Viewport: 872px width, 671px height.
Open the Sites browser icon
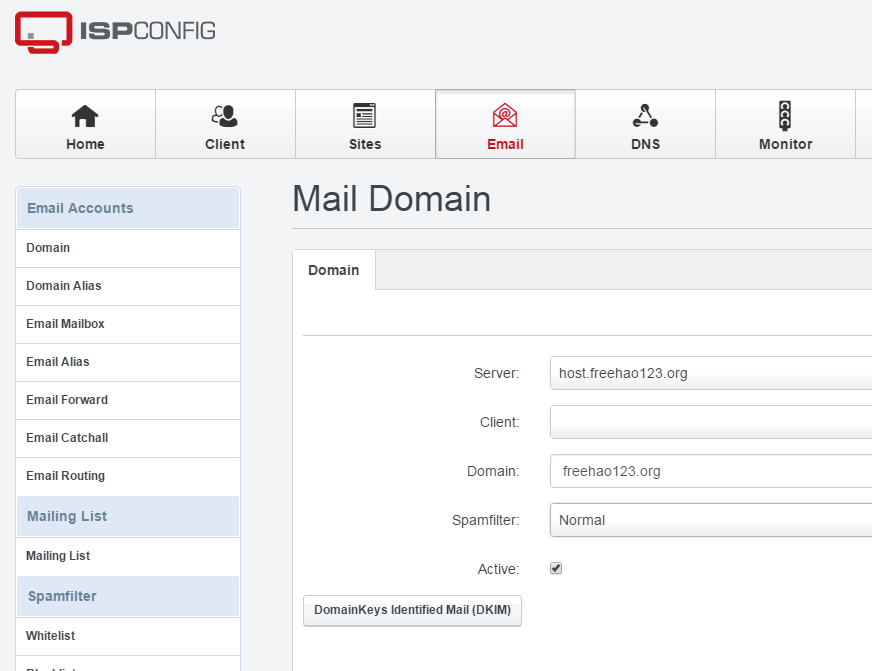(365, 116)
